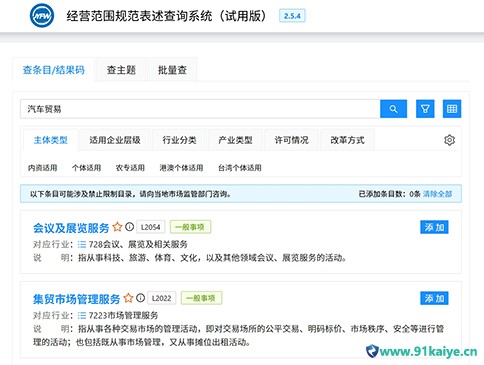Favorite 会议及展览服务 with the star icon
The image size is (484, 365).
[117, 227]
